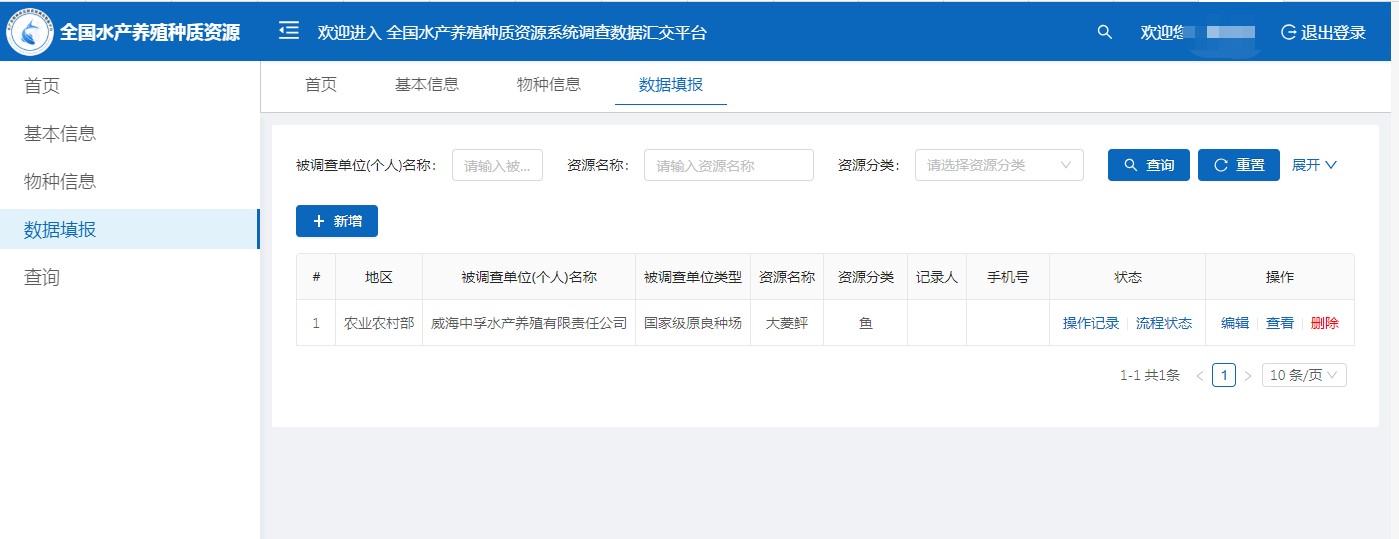Focus the 资源名称 input field

click(x=728, y=165)
